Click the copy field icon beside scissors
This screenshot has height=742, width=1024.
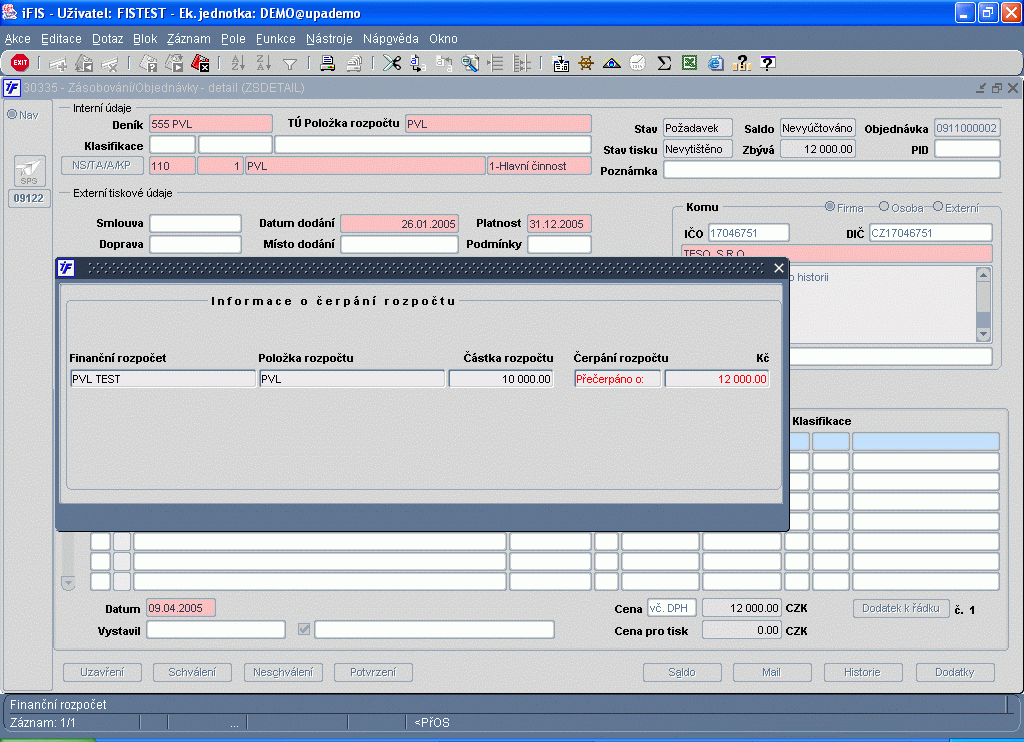[418, 63]
